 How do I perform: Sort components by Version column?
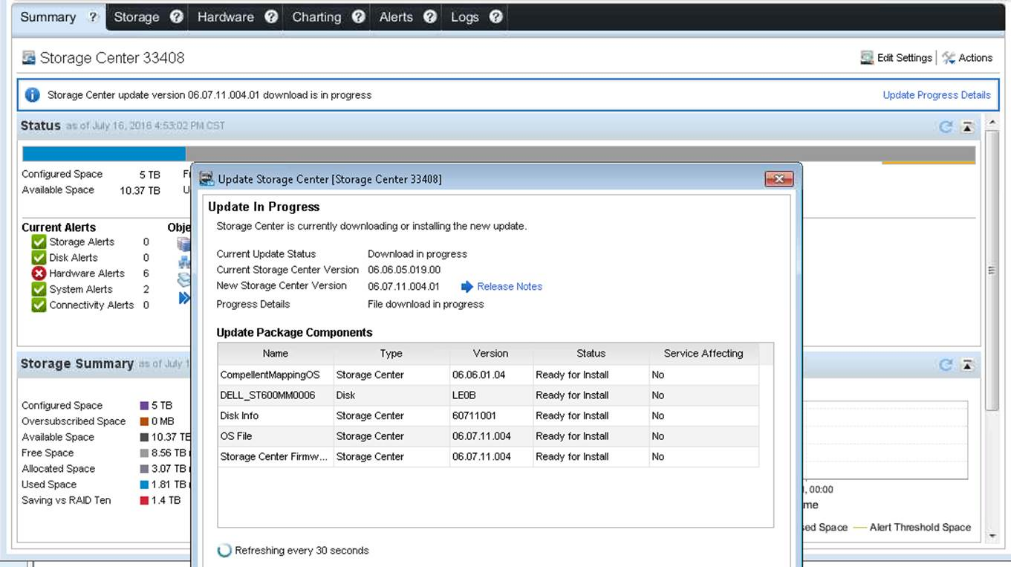[x=491, y=354]
